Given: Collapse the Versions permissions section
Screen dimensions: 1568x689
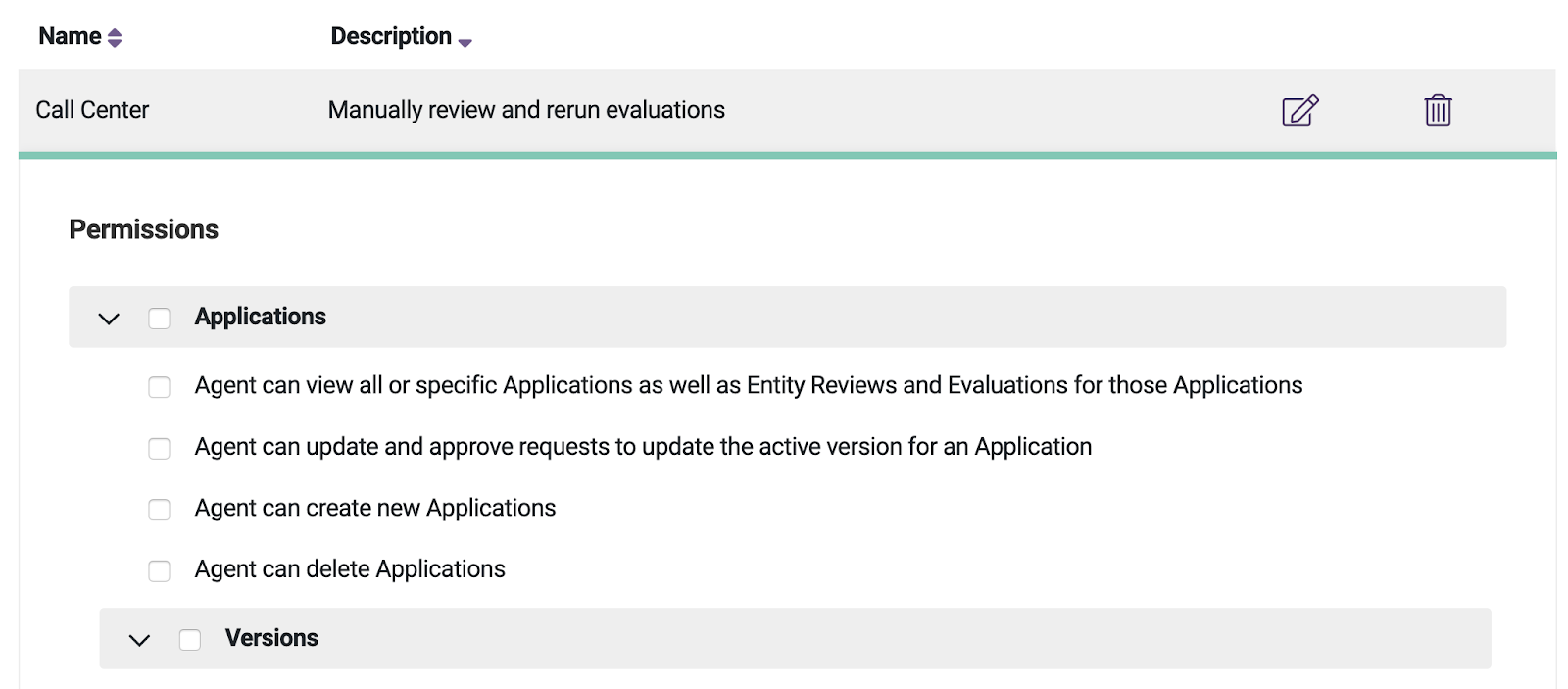Looking at the screenshot, I should pos(140,640).
